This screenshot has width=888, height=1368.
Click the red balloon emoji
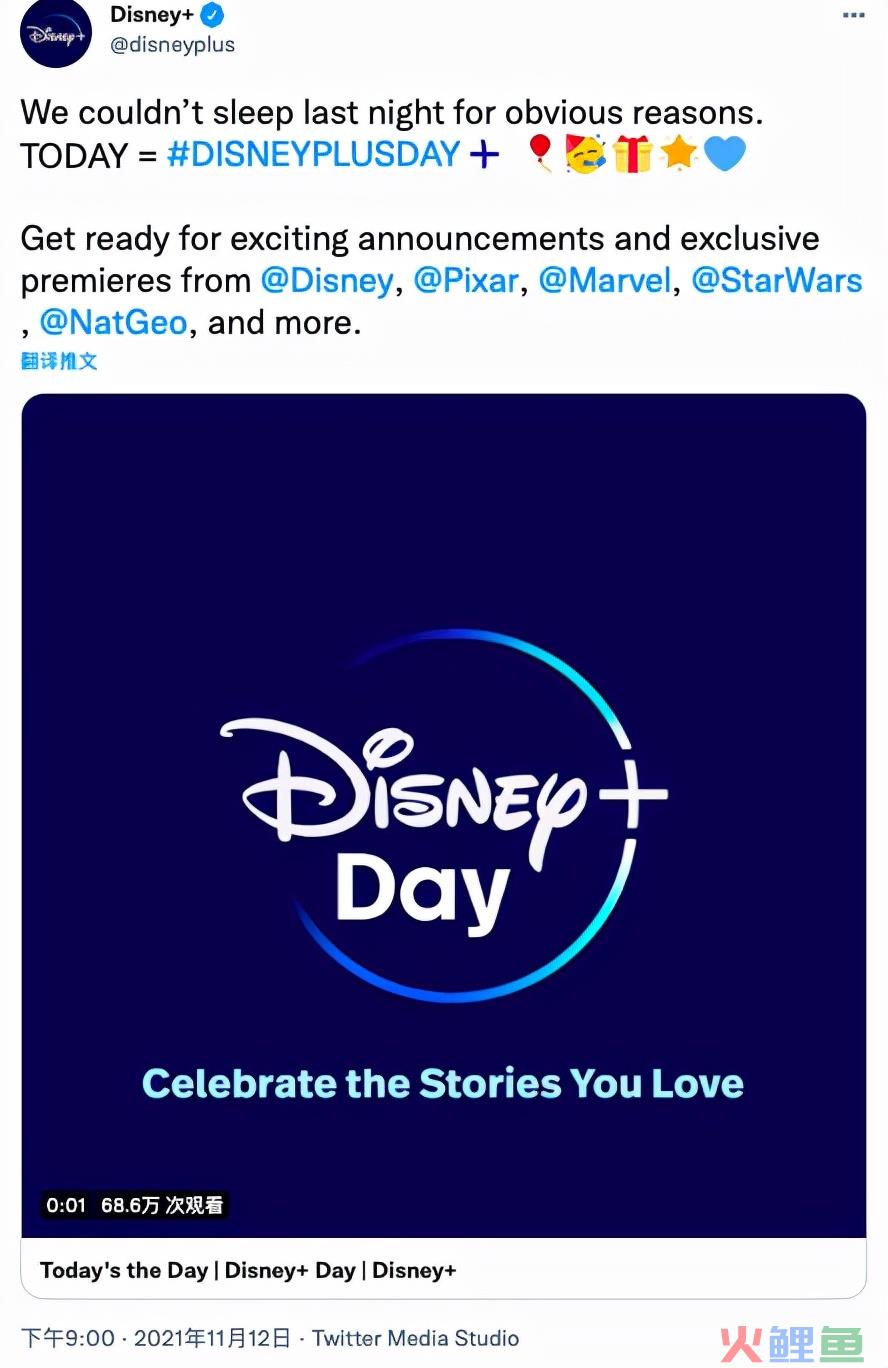click(540, 154)
